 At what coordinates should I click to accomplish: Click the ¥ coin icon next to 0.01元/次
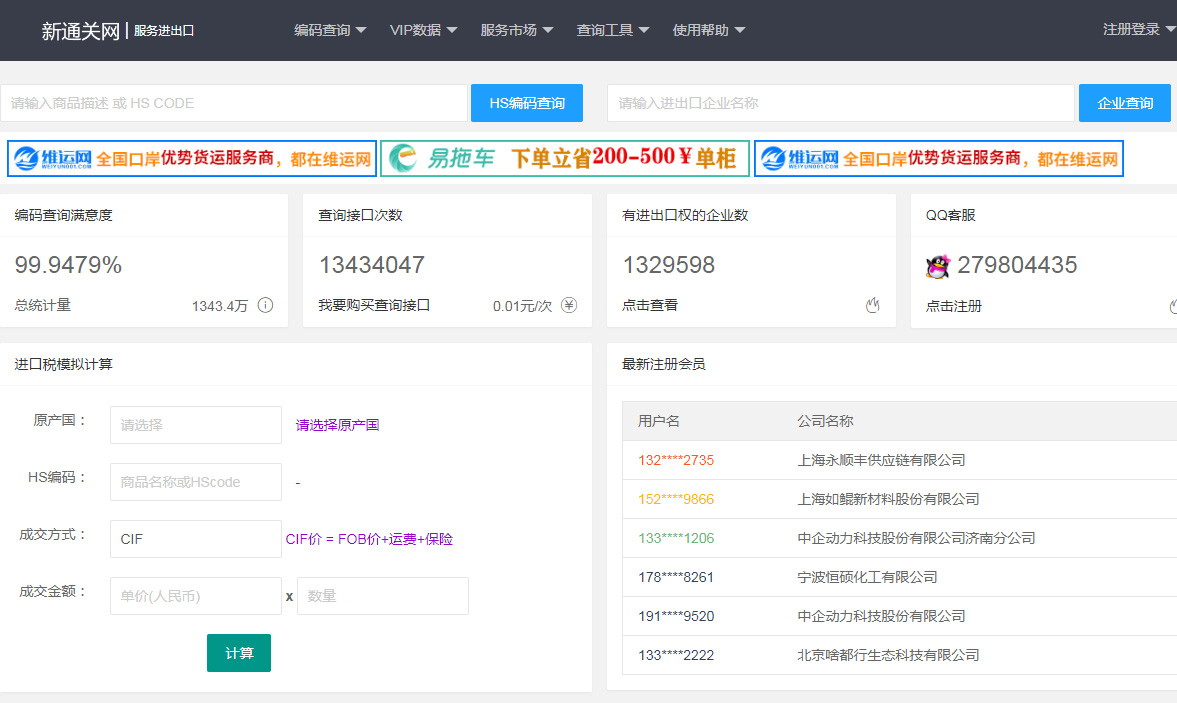[x=569, y=305]
